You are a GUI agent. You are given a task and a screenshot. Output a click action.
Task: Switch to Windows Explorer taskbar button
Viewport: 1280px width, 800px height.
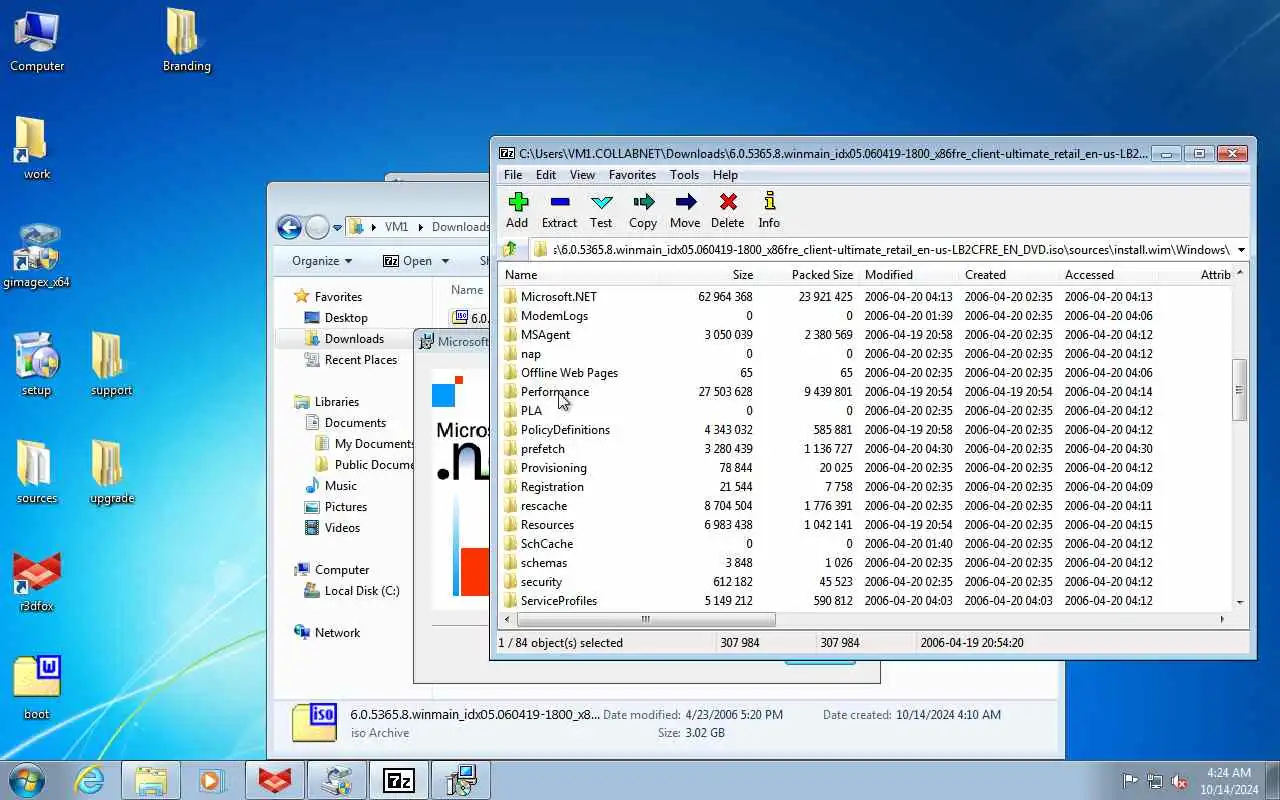click(151, 780)
